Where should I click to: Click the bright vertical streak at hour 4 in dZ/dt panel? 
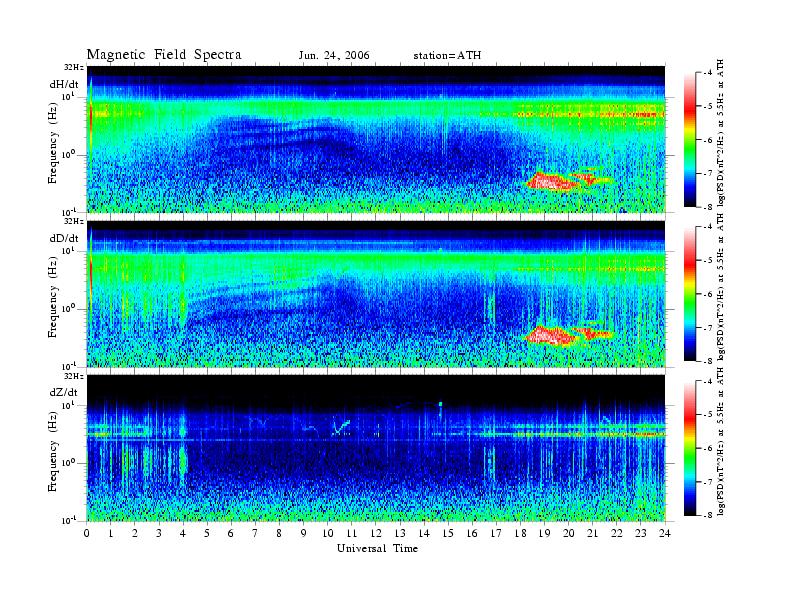pyautogui.click(x=183, y=447)
